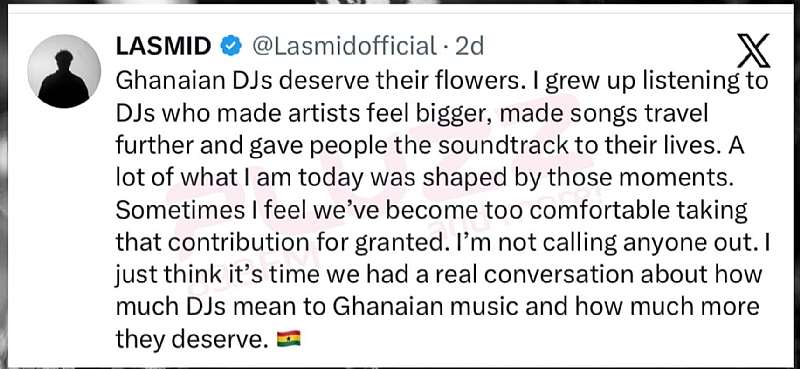This screenshot has width=800, height=369.
Task: Click the Ghana flag emoji
Action: click(x=288, y=338)
